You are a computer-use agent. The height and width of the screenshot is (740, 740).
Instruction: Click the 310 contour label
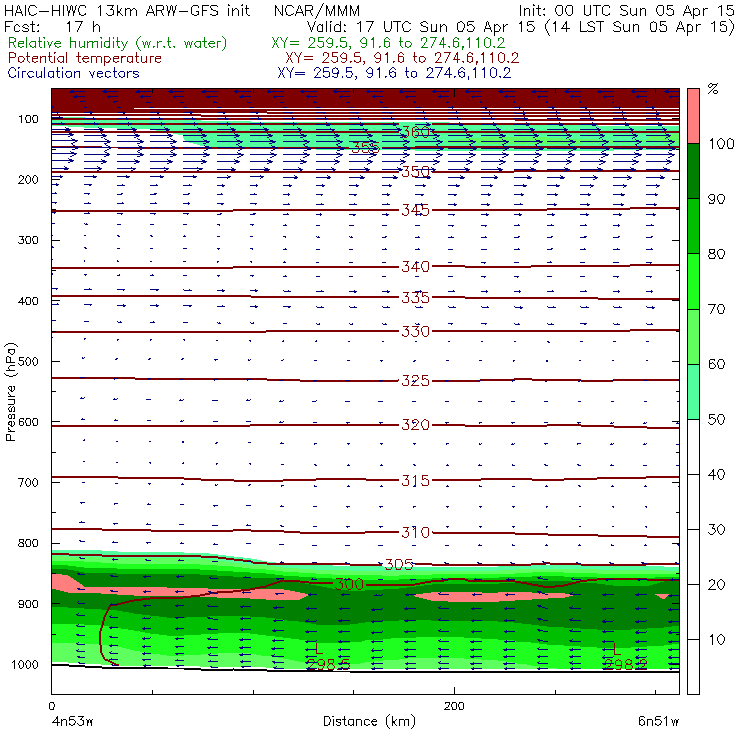click(416, 533)
